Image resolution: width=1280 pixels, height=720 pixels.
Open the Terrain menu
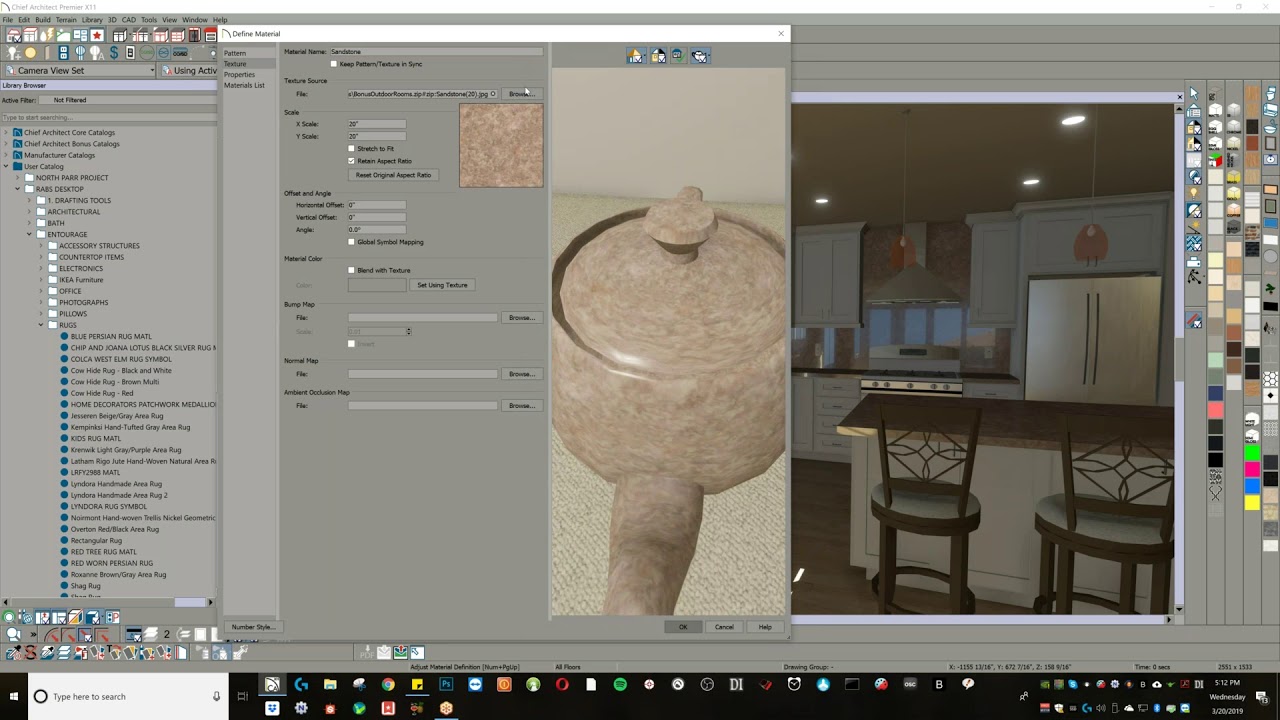point(65,20)
